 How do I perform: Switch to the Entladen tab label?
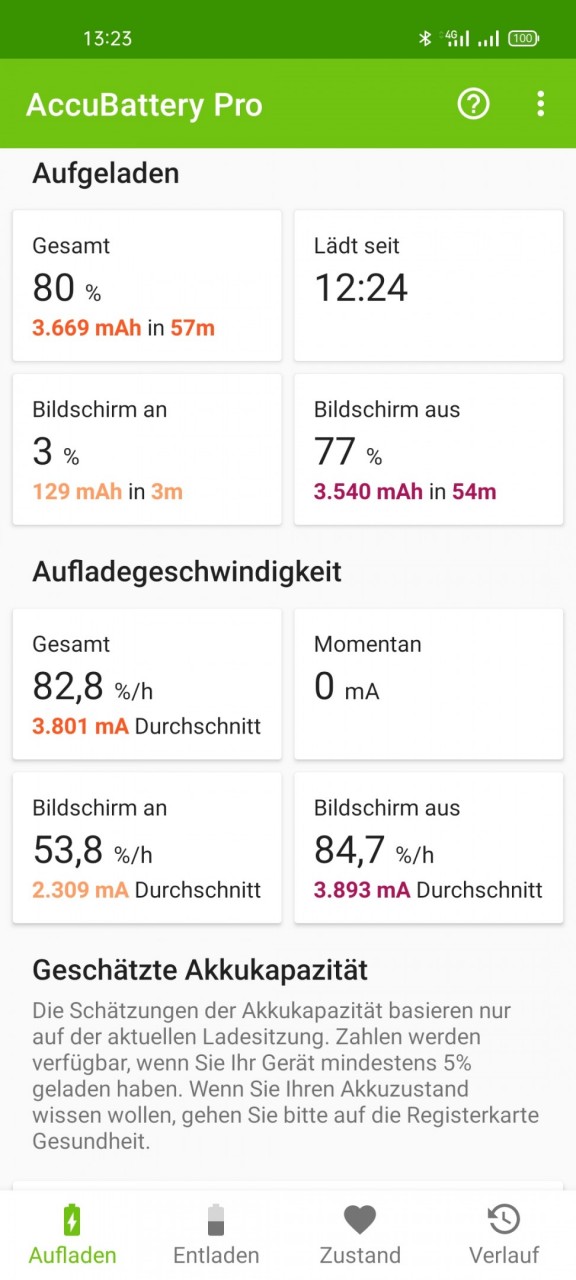tap(216, 1255)
